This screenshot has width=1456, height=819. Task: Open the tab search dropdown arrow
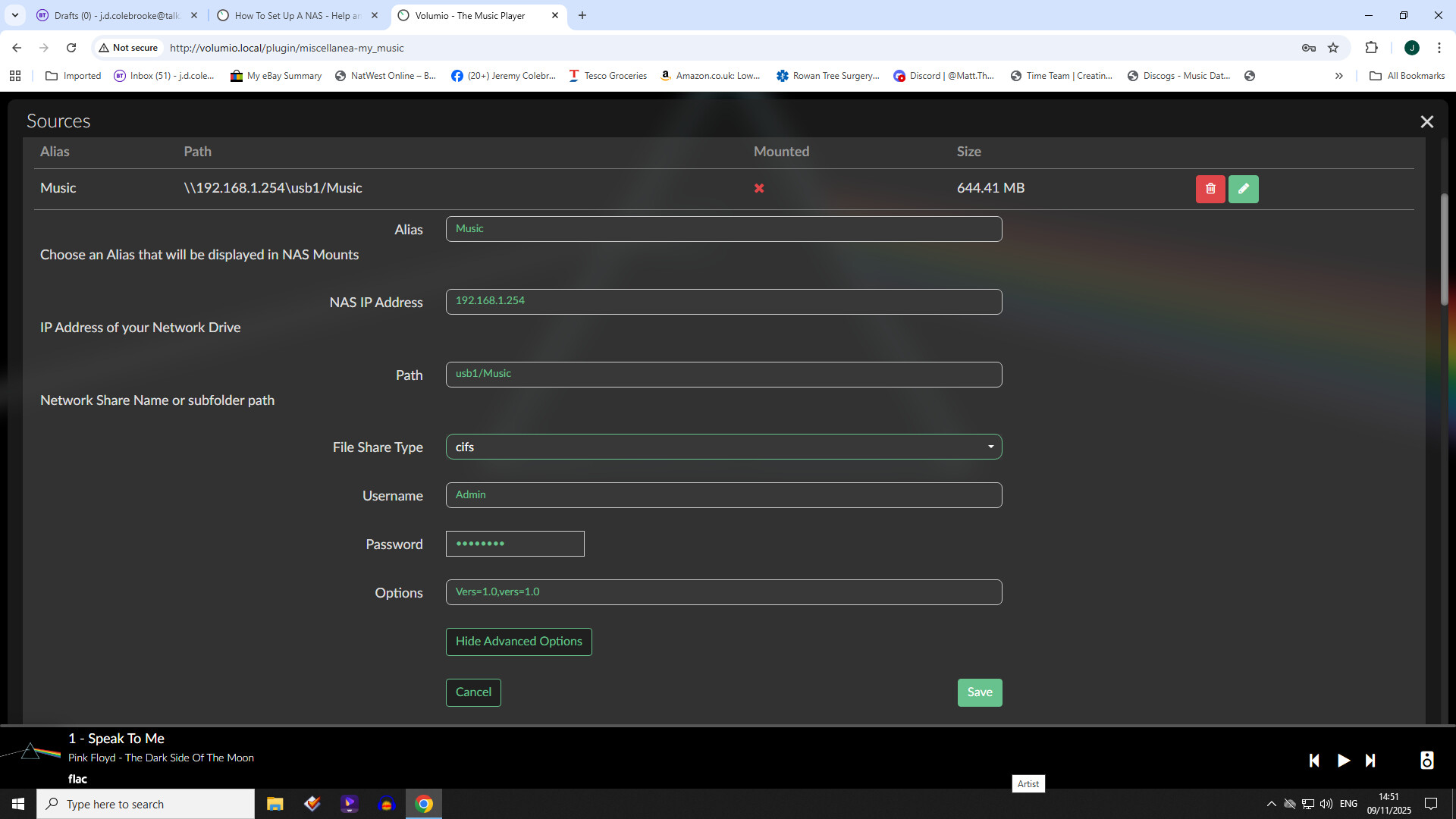click(x=15, y=15)
